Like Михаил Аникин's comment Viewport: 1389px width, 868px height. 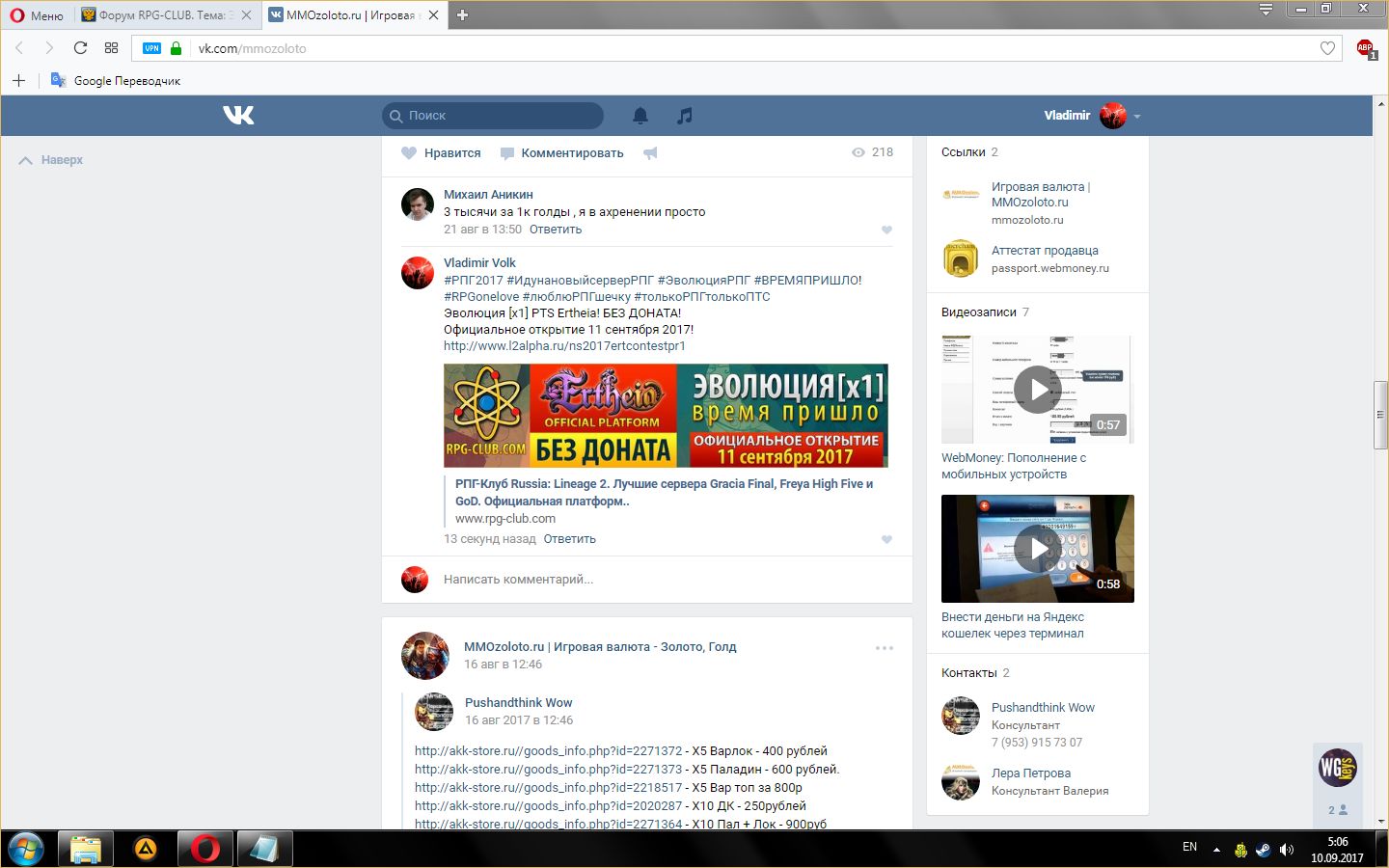(x=886, y=230)
